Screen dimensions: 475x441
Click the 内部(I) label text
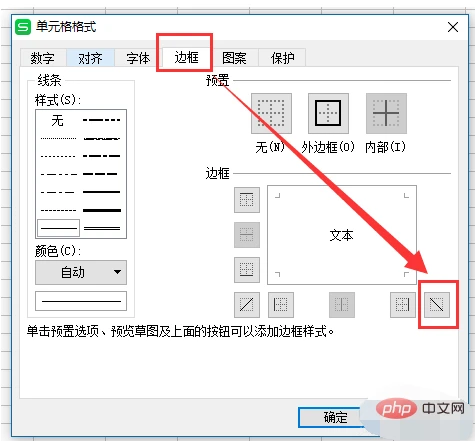(x=386, y=147)
